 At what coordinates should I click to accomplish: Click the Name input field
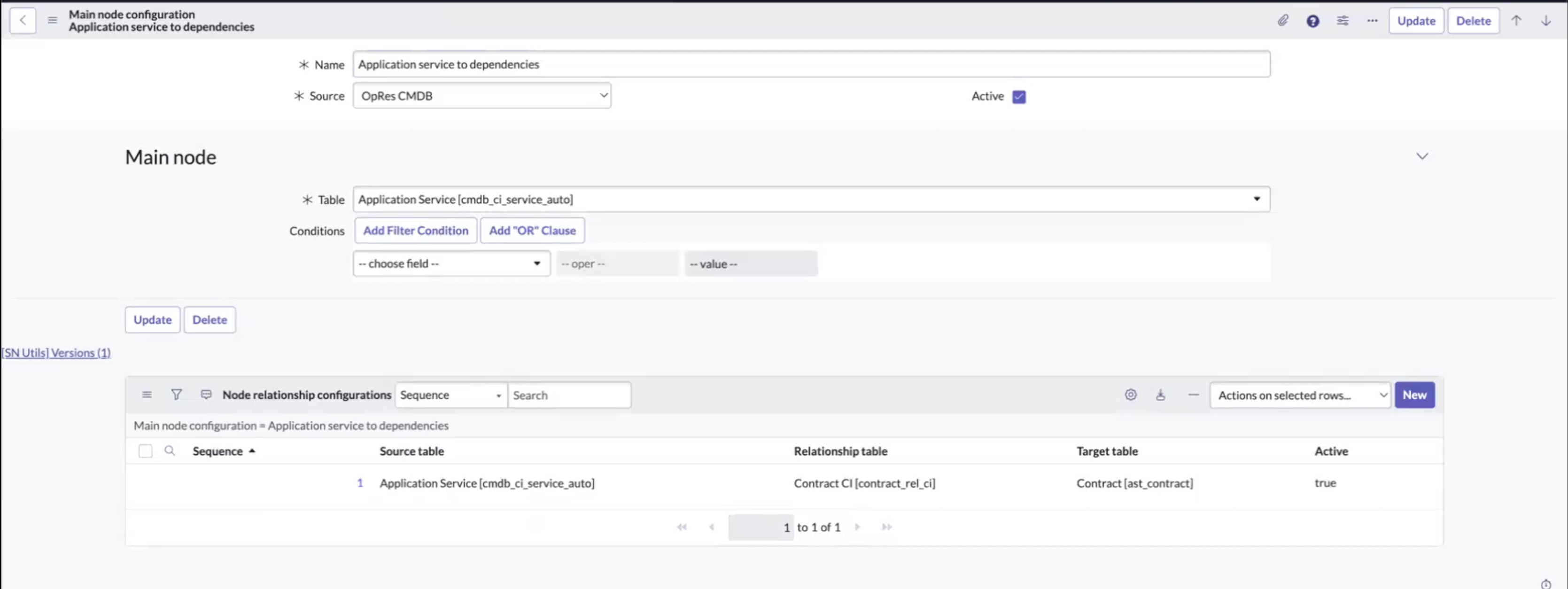(x=811, y=64)
